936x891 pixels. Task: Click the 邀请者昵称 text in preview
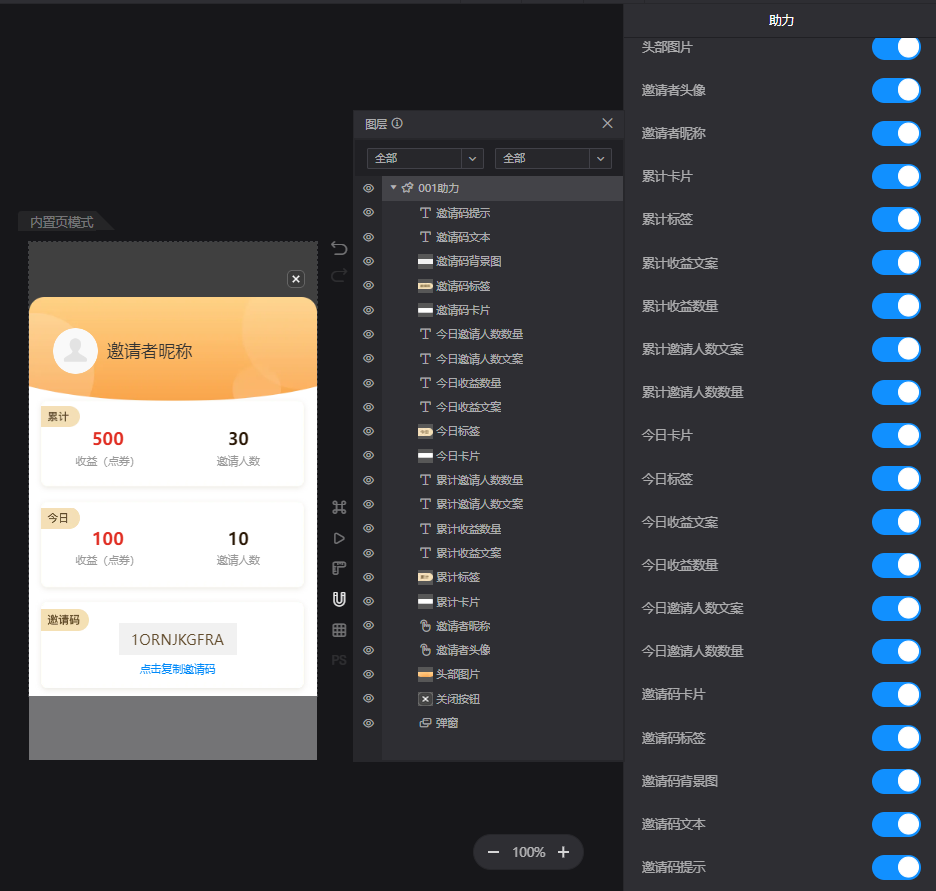(x=149, y=351)
